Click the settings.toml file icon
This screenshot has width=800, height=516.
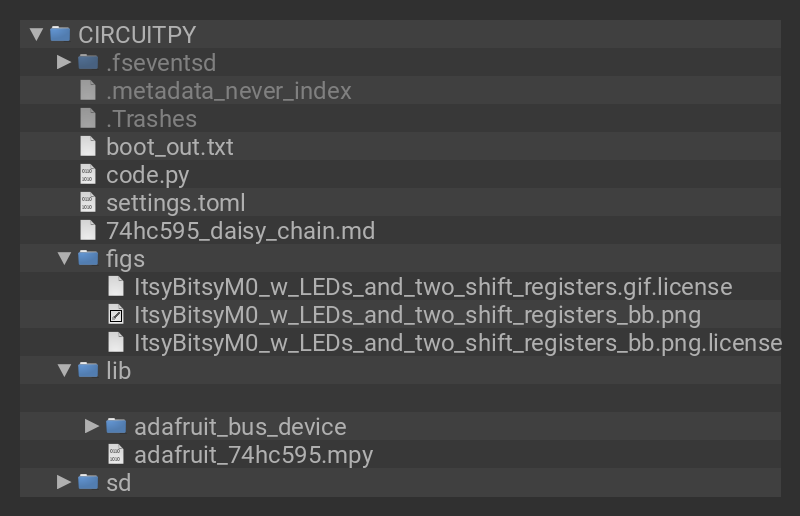88,203
